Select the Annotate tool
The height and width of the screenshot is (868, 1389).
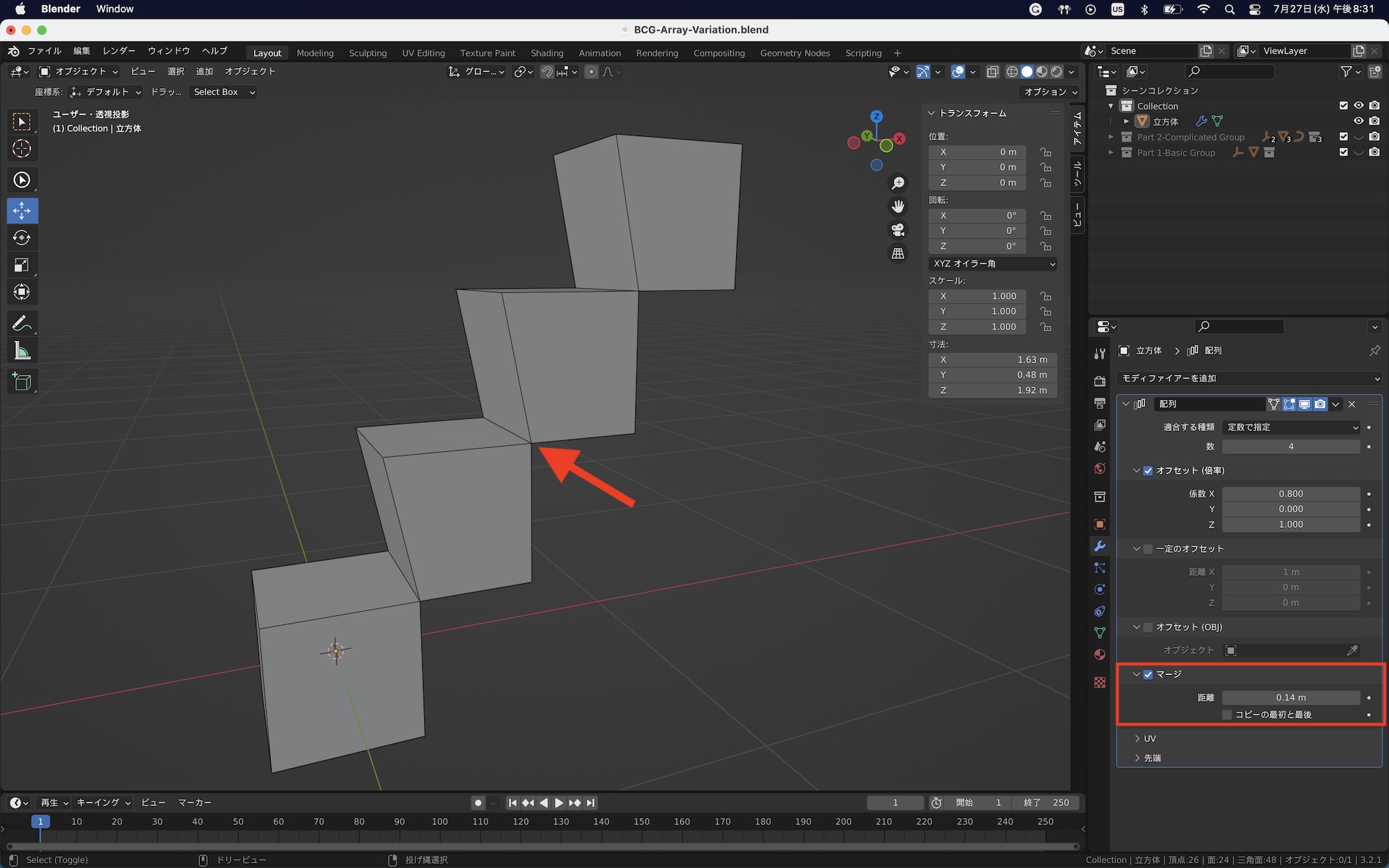pos(22,324)
